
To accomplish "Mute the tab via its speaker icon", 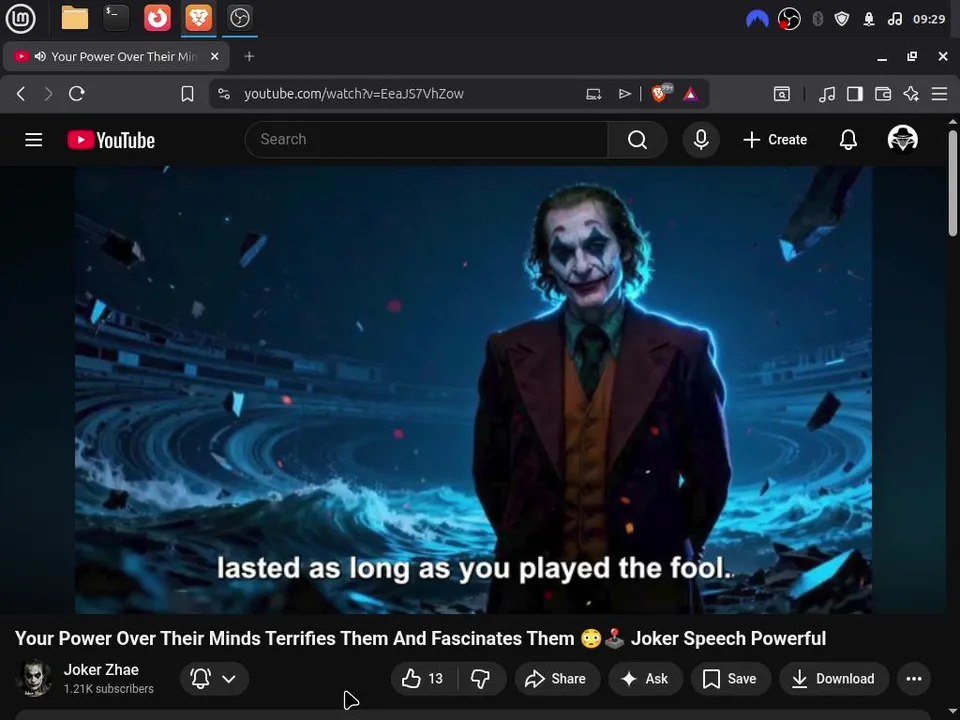I will [x=40, y=56].
